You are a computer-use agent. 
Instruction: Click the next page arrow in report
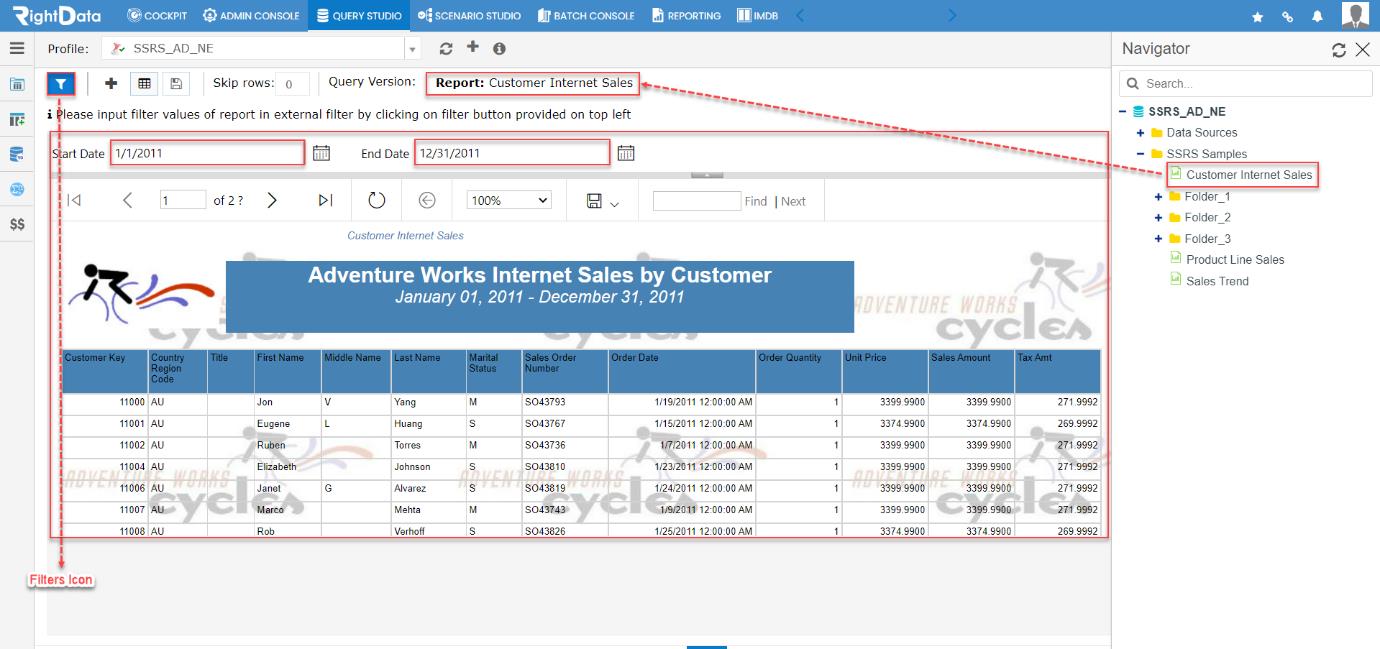272,200
